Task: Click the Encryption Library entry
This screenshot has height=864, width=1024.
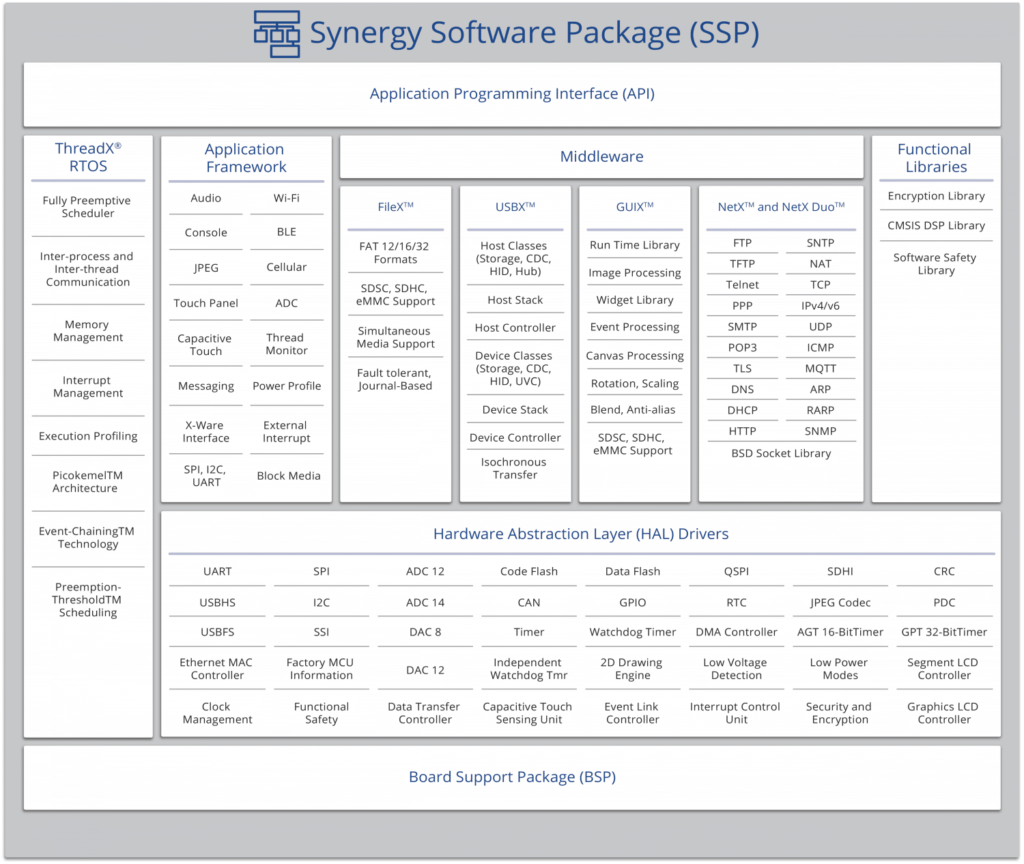Action: [x=935, y=196]
